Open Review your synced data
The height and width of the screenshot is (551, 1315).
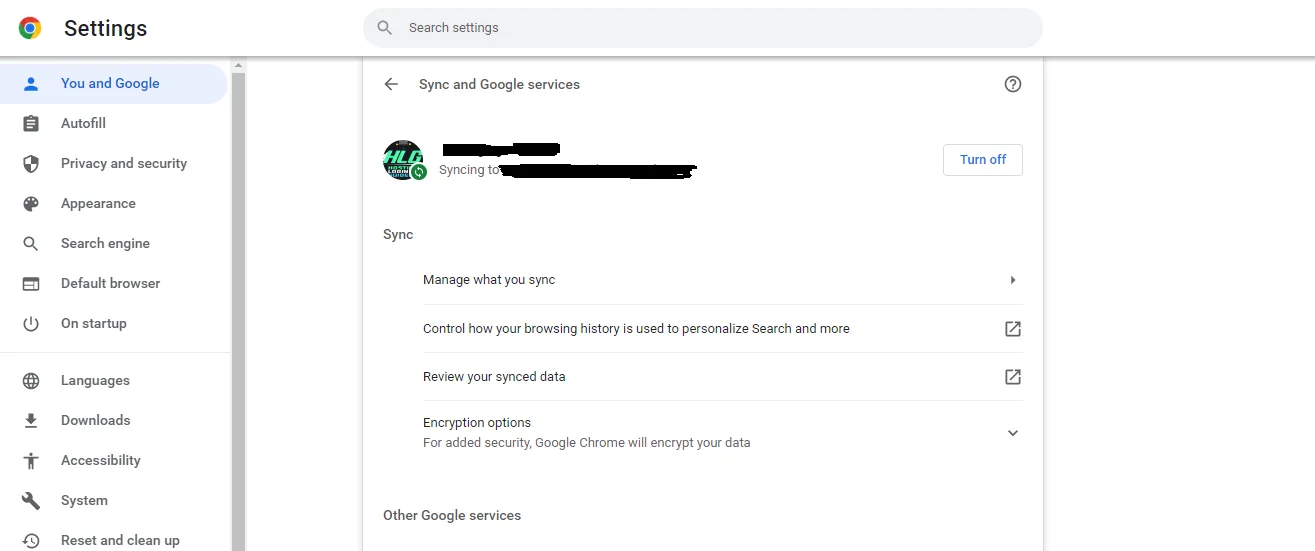click(723, 377)
